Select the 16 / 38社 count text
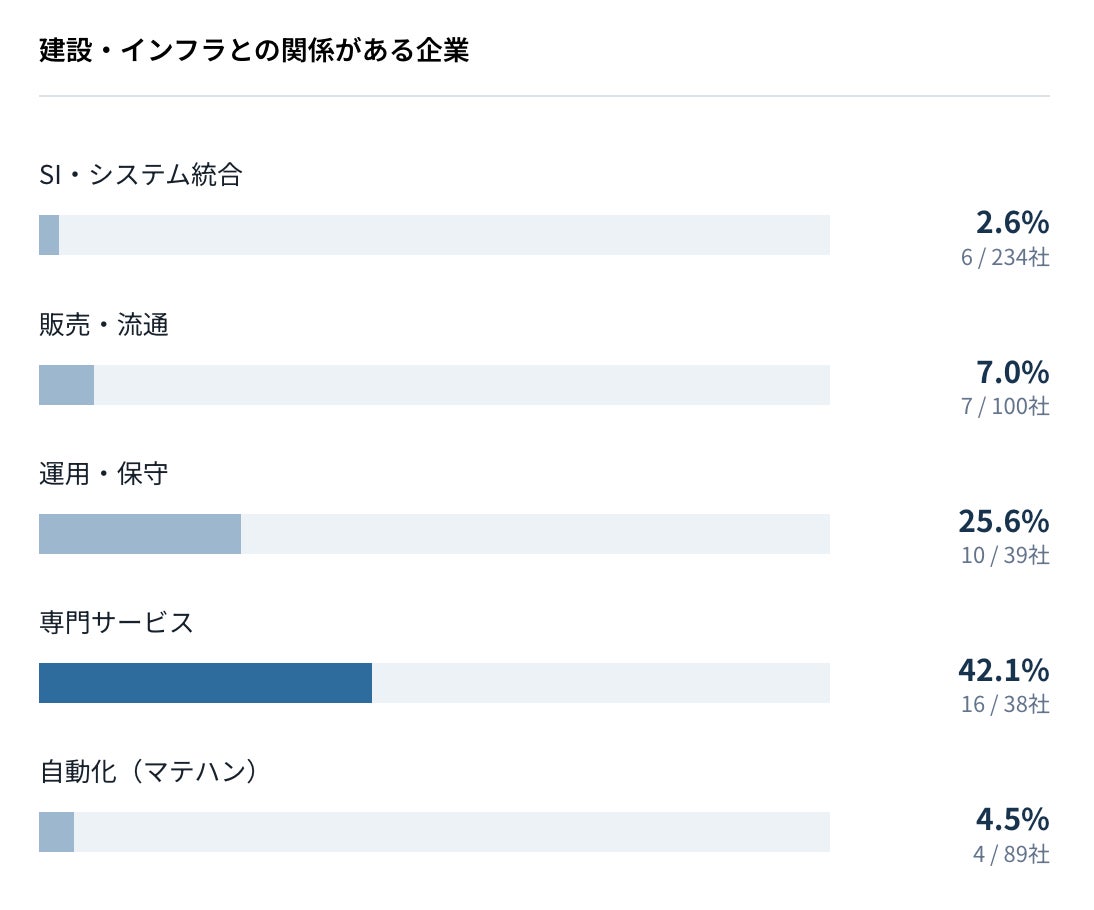This screenshot has width=1094, height=910. 1005,704
